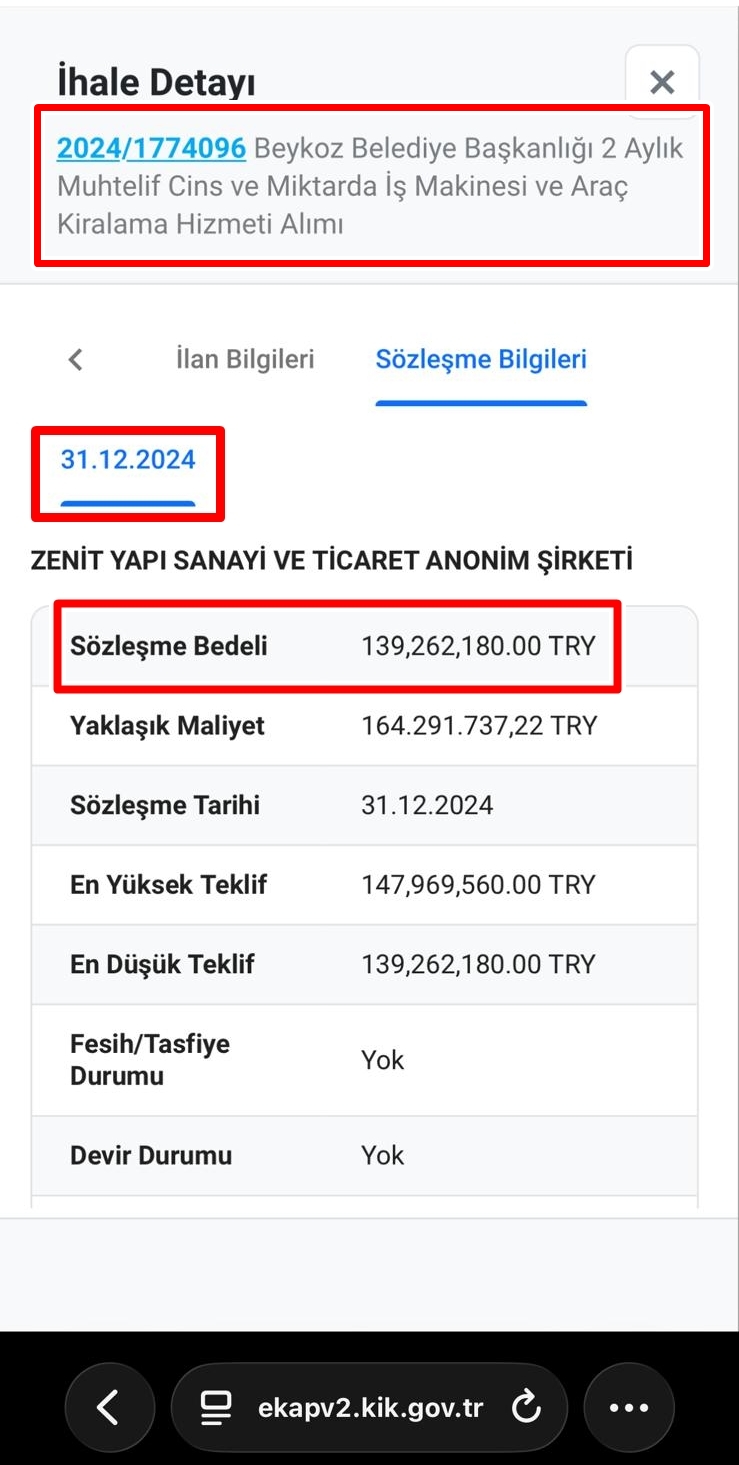
Task: Go back using the browser back arrow
Action: tap(109, 1408)
